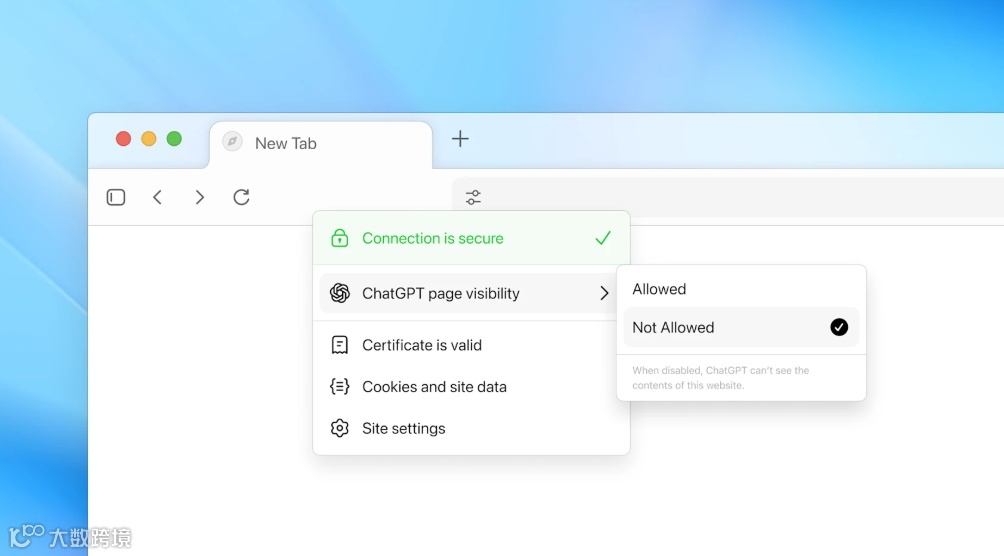Image resolution: width=1004 pixels, height=556 pixels.
Task: Click the green lock icon
Action: pyautogui.click(x=339, y=238)
